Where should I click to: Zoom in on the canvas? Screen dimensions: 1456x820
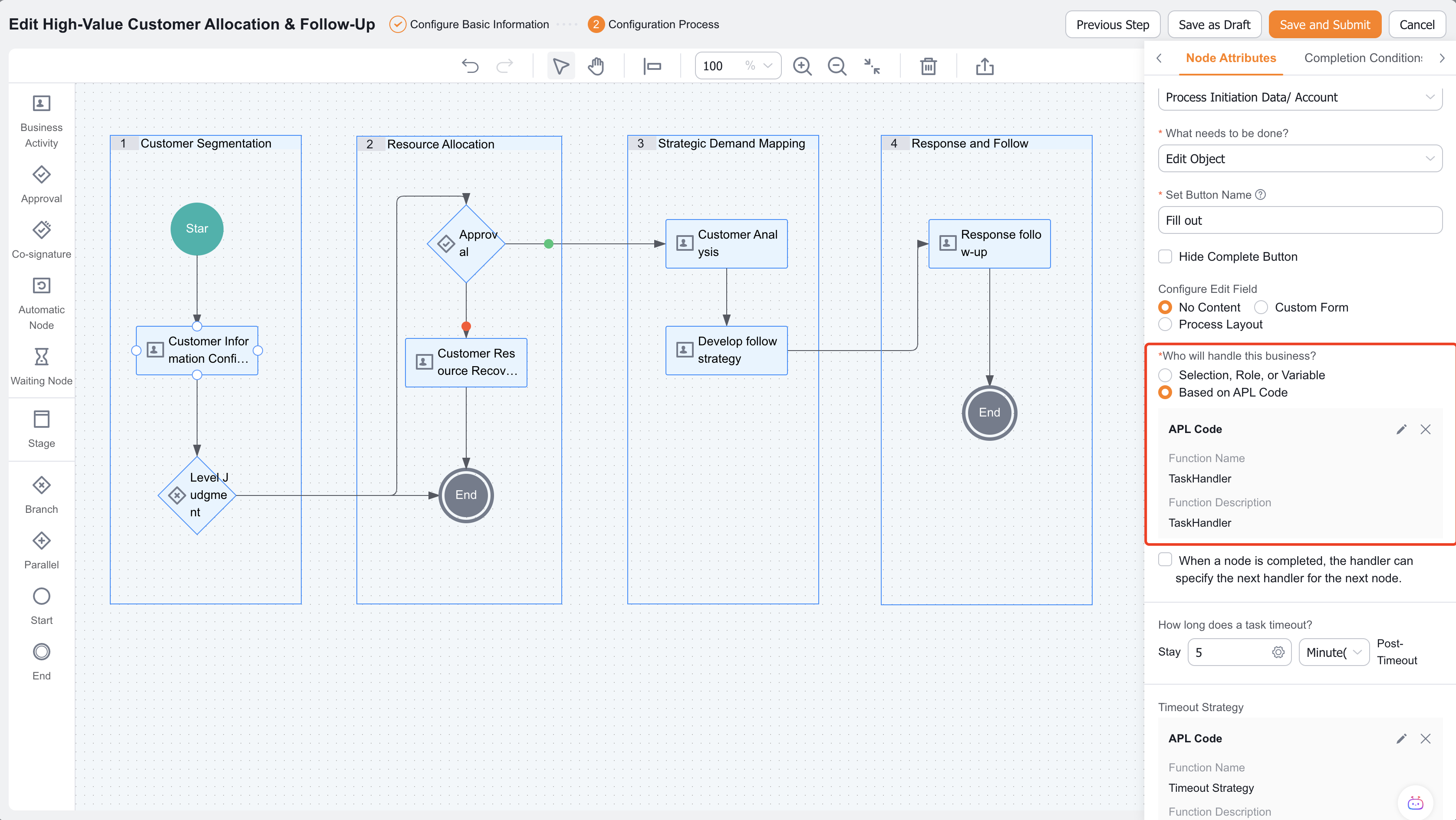pos(802,67)
